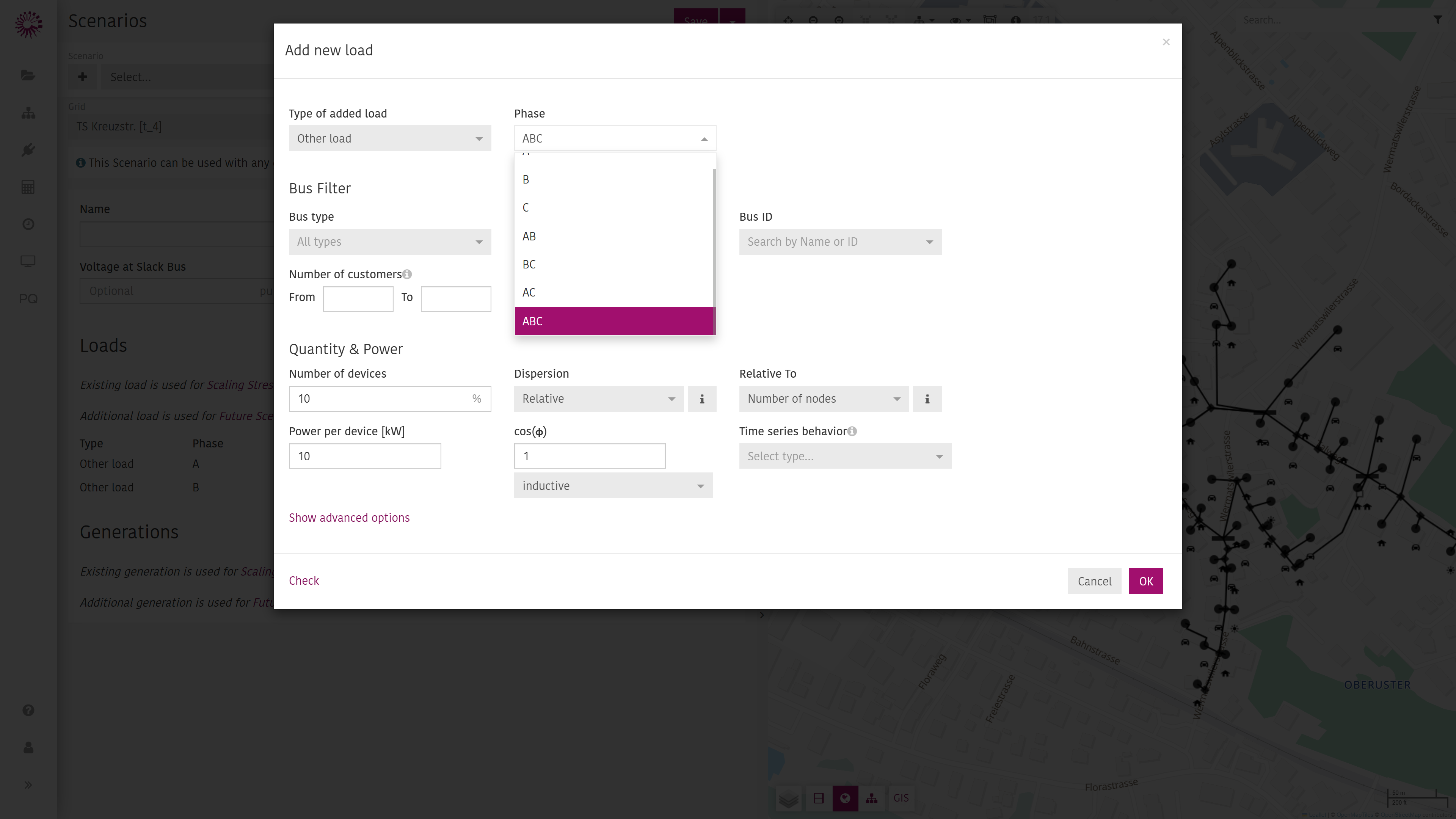
Task: Select phase B in the dropdown list
Action: point(614,179)
